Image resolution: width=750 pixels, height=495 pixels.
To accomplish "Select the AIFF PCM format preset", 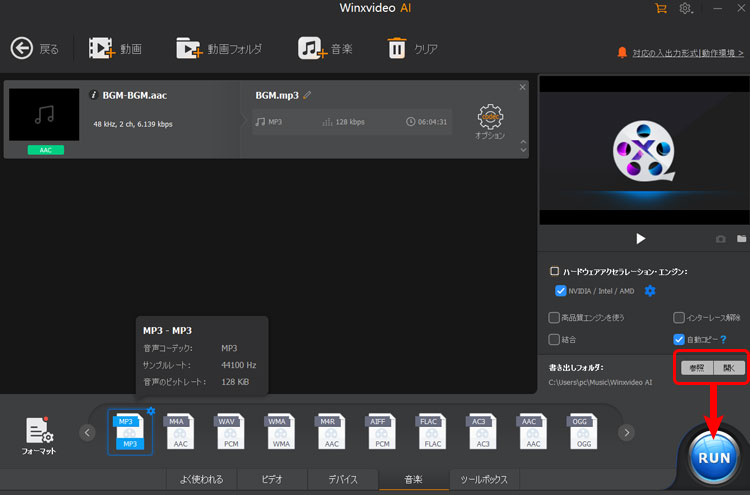I will click(382, 432).
